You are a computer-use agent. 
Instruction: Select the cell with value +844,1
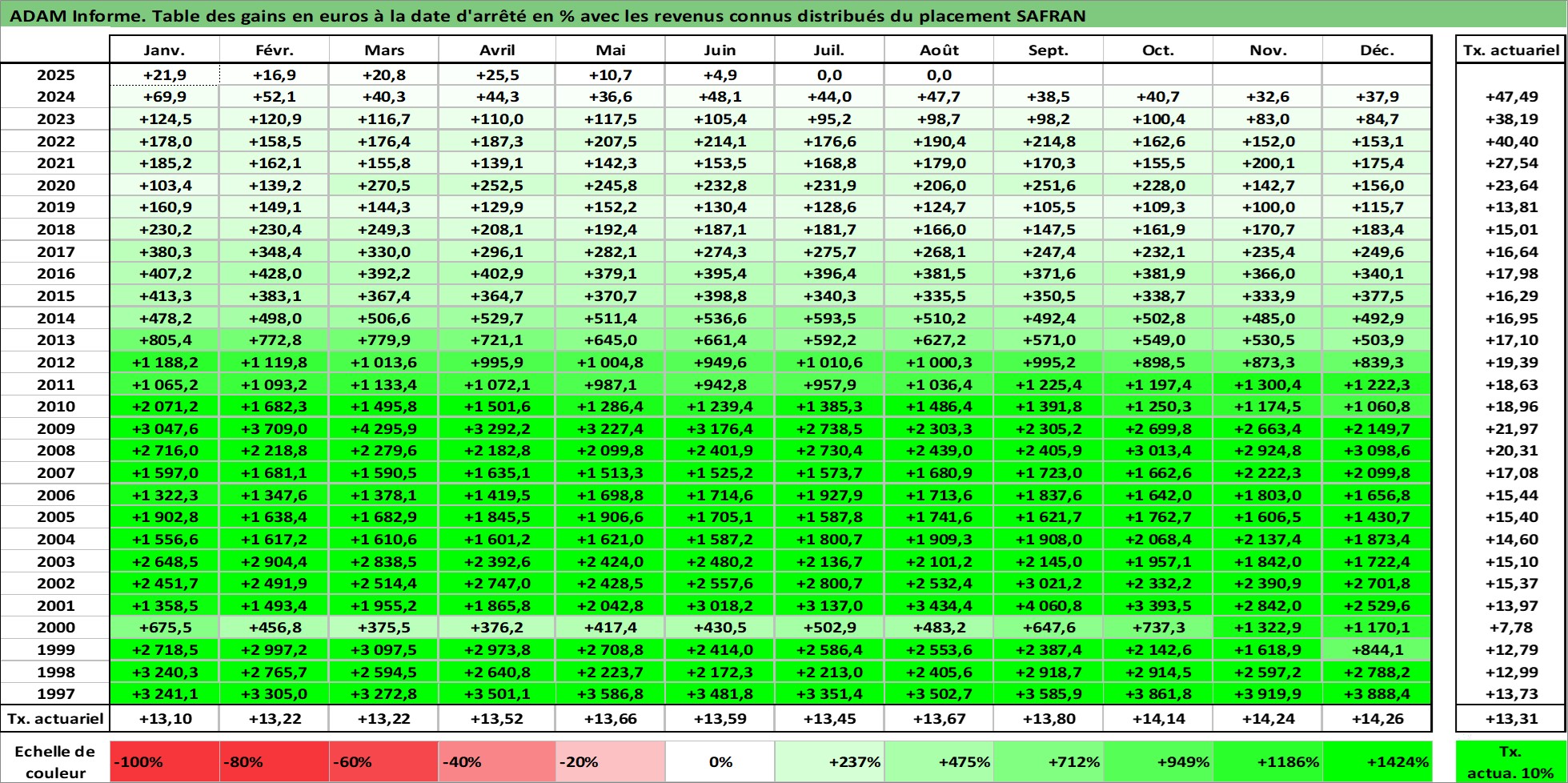click(x=1377, y=650)
